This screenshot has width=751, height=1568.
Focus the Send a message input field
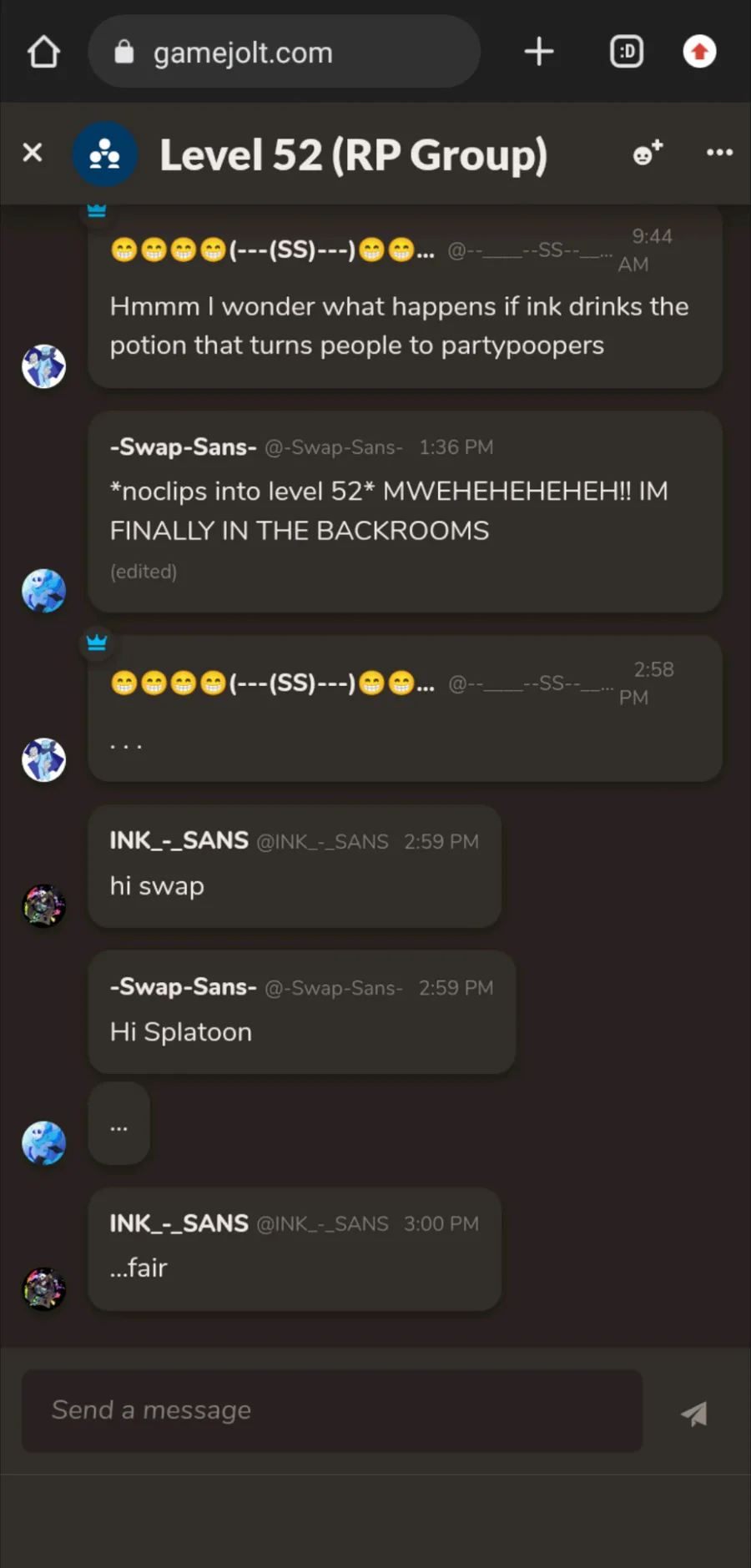click(x=332, y=1410)
